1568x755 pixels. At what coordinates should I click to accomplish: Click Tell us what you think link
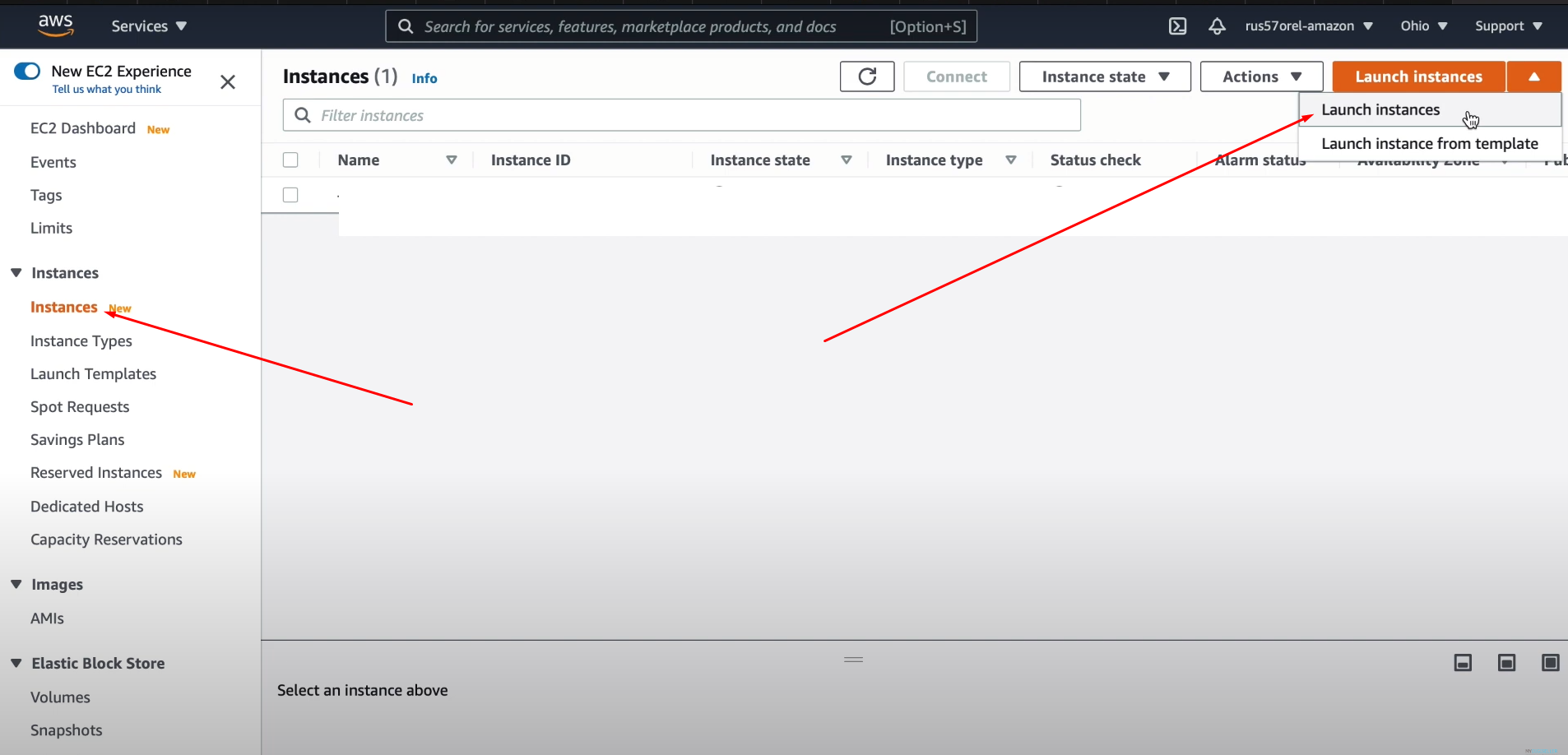[x=107, y=89]
